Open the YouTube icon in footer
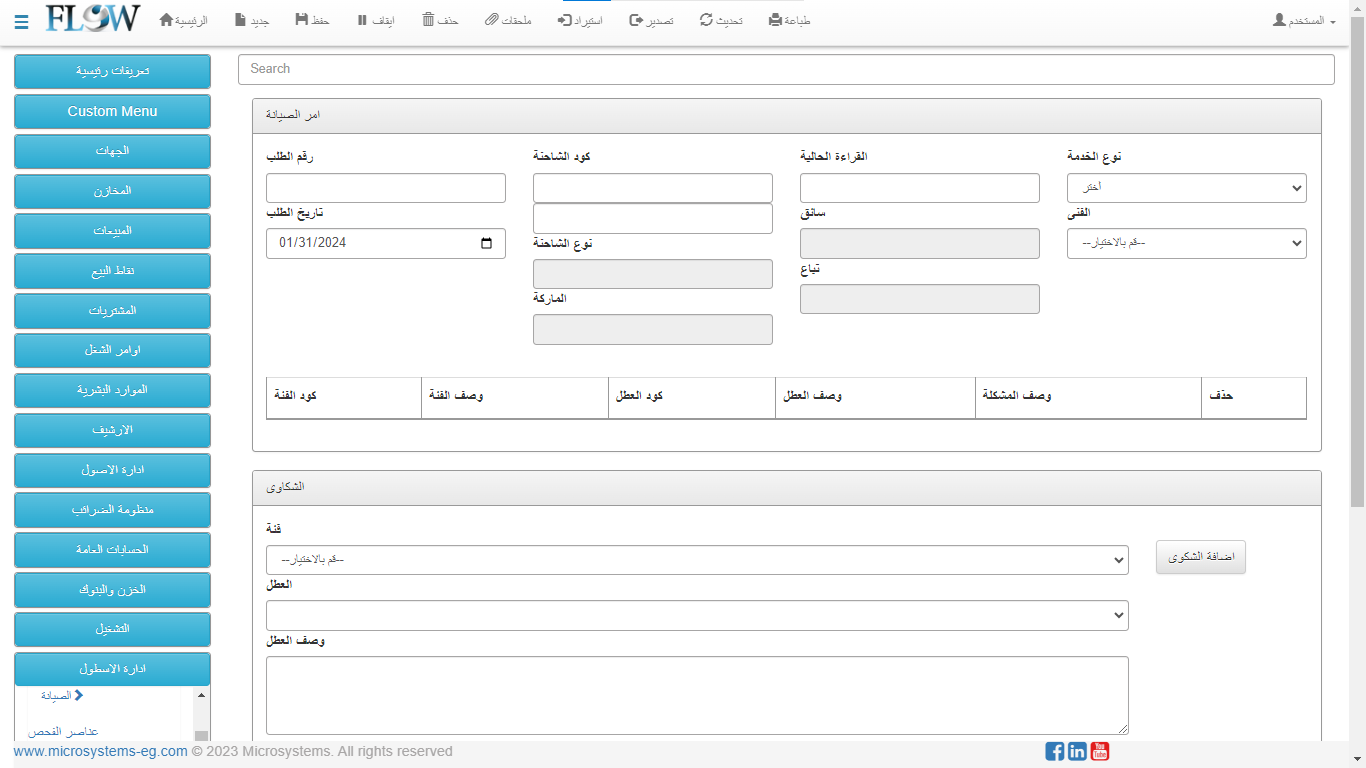The image size is (1366, 768). (1100, 751)
